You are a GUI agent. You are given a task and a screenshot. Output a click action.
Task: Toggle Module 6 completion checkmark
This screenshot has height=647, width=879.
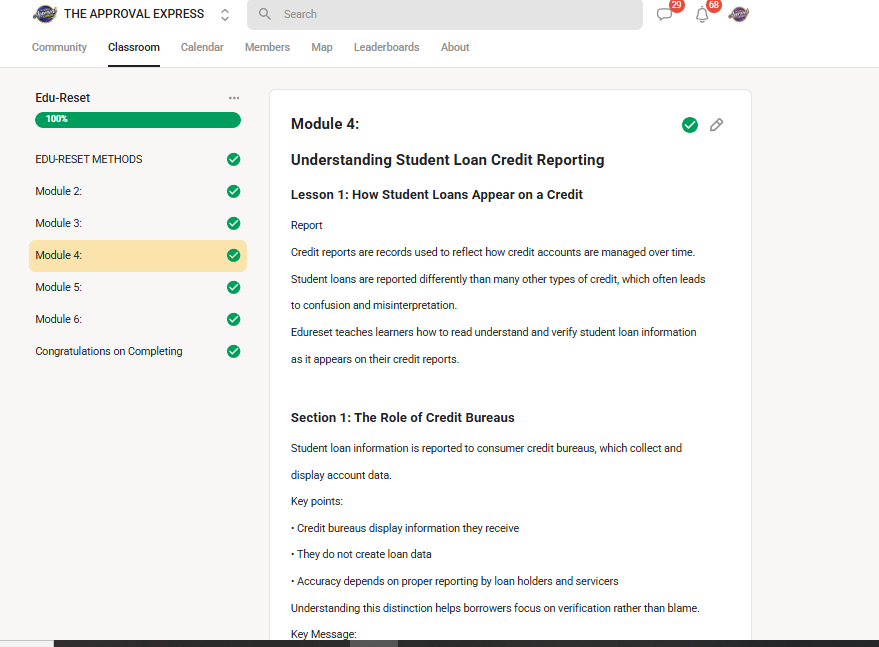coord(234,319)
